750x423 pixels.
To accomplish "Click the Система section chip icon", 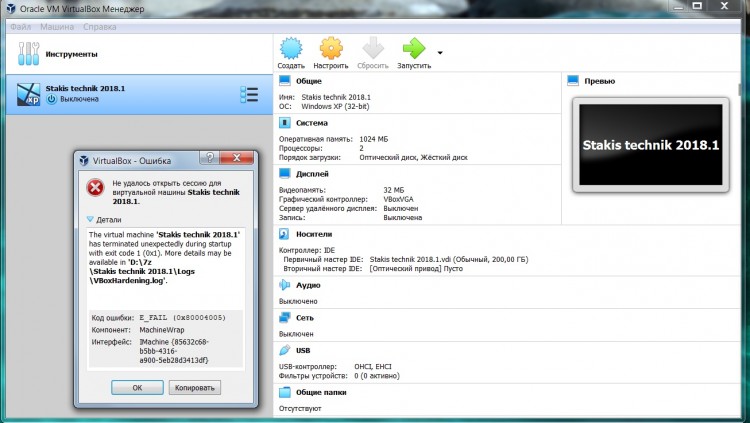I will click(285, 123).
